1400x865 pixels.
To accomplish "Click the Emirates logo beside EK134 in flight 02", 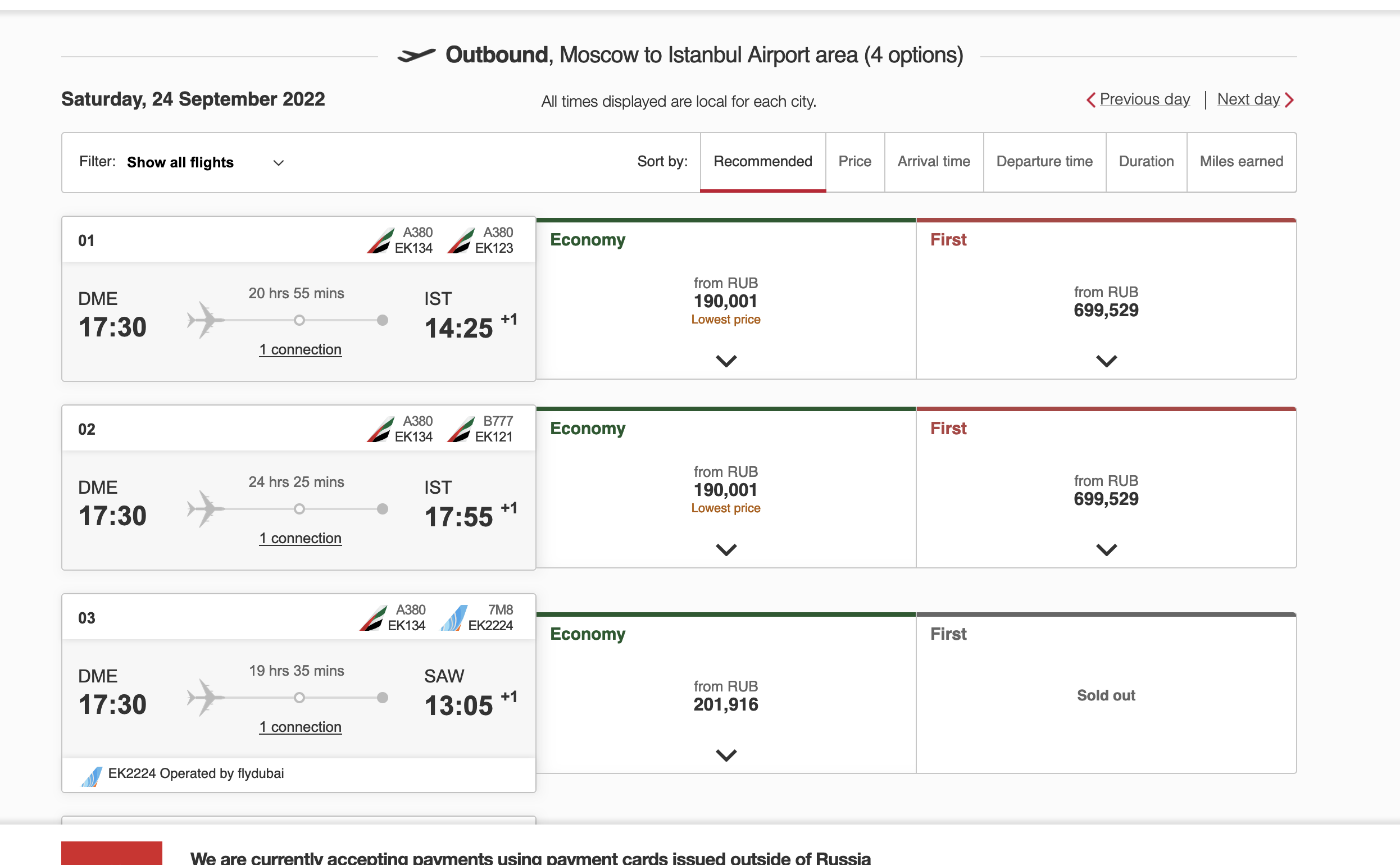I will [x=380, y=429].
